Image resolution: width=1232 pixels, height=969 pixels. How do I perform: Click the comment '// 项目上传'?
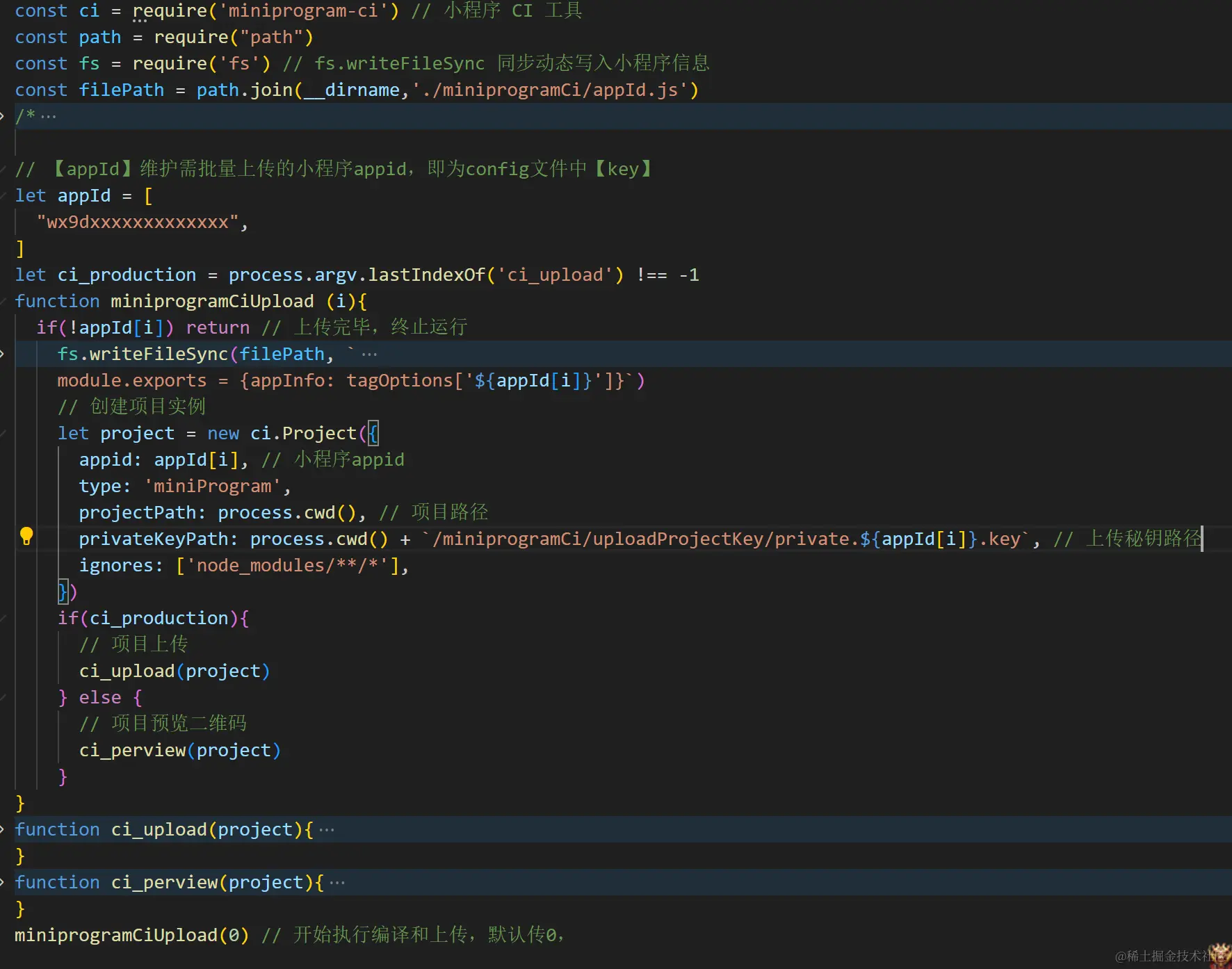133,644
